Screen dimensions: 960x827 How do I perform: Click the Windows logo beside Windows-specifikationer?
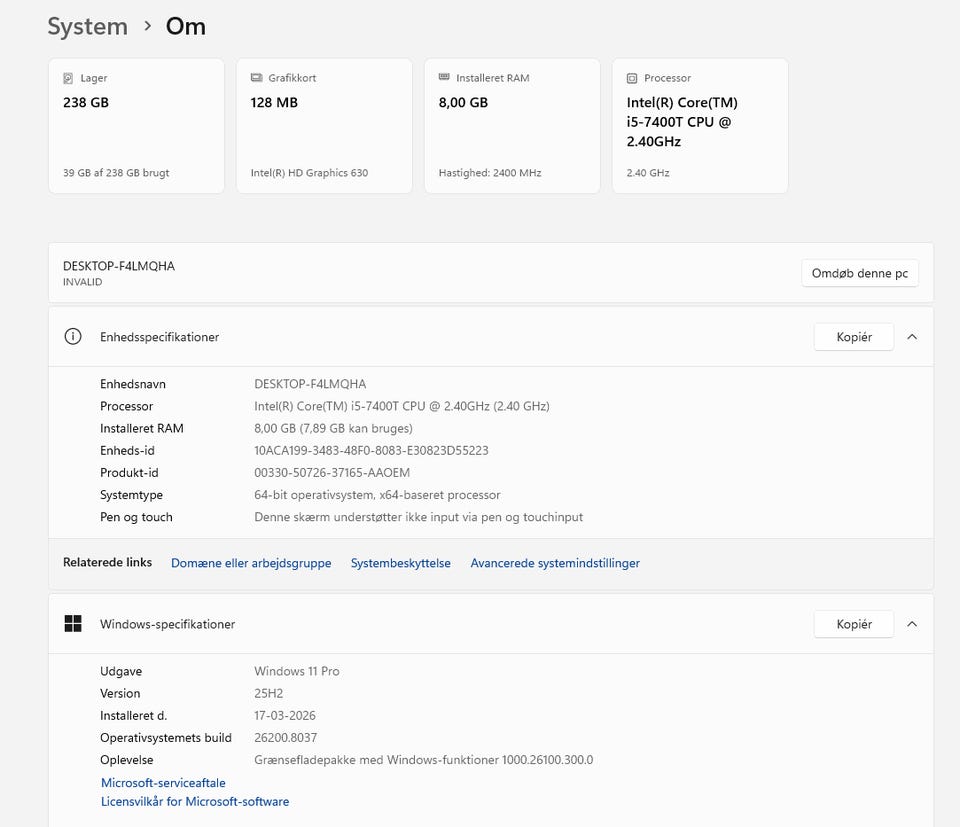click(73, 624)
